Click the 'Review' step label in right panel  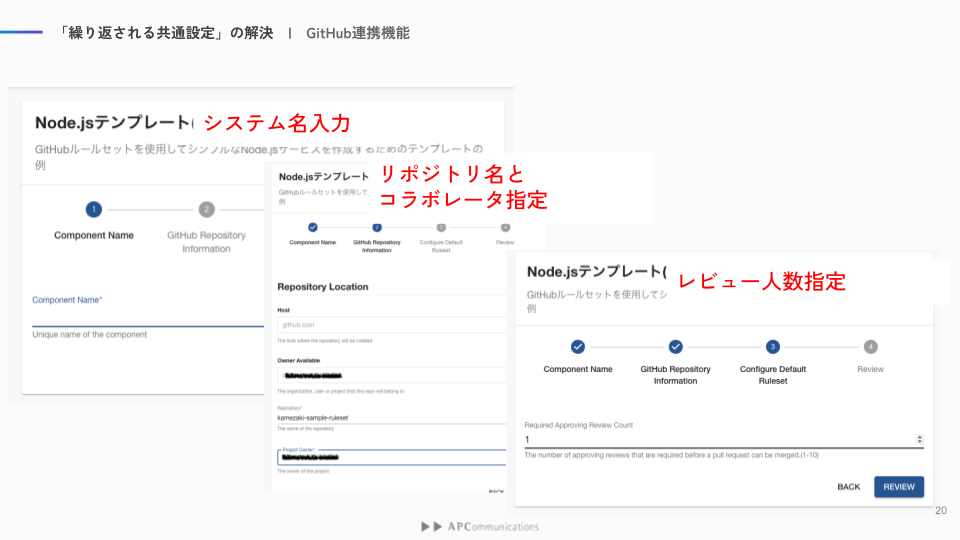[x=871, y=369]
